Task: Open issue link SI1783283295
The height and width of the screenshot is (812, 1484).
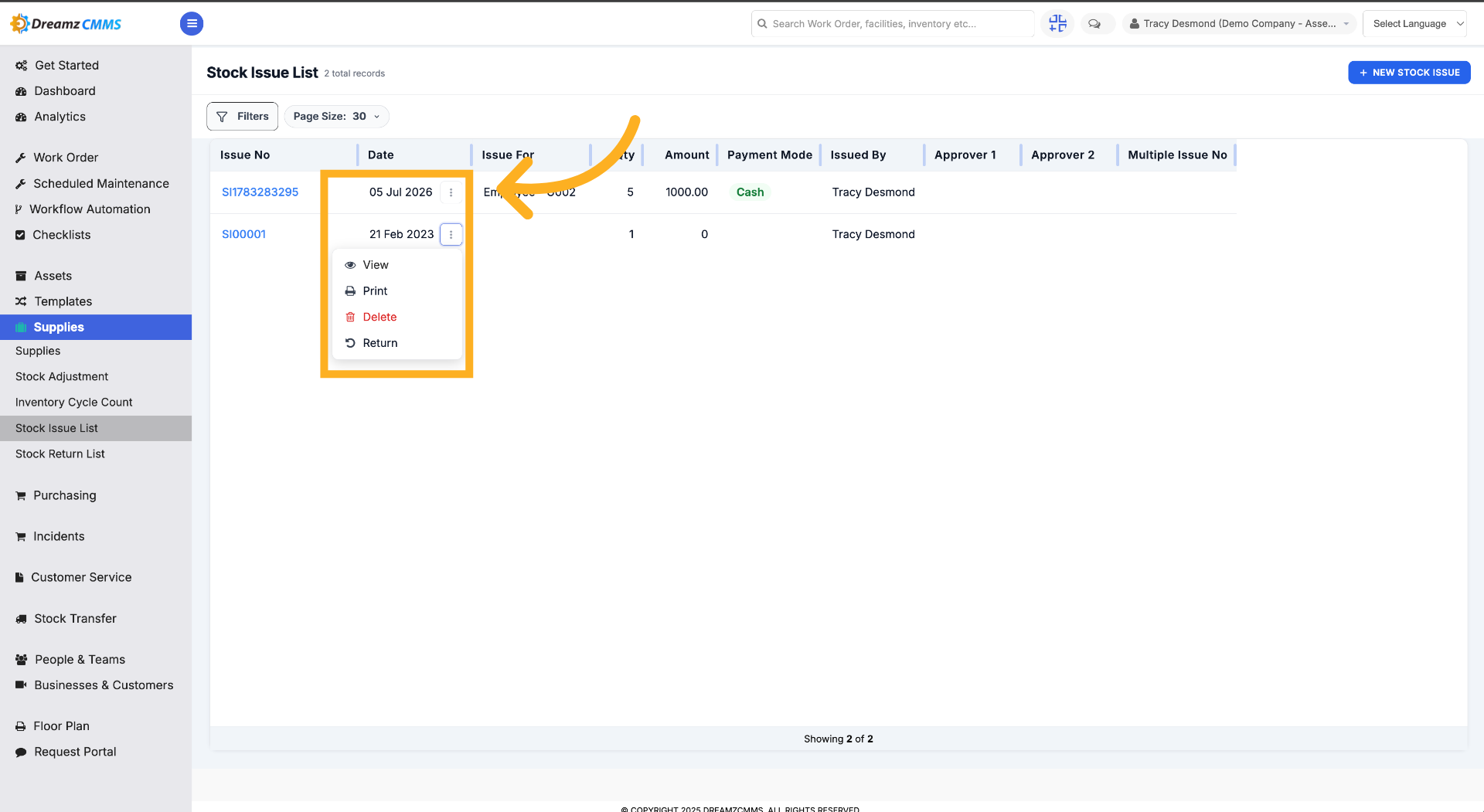Action: coord(260,192)
